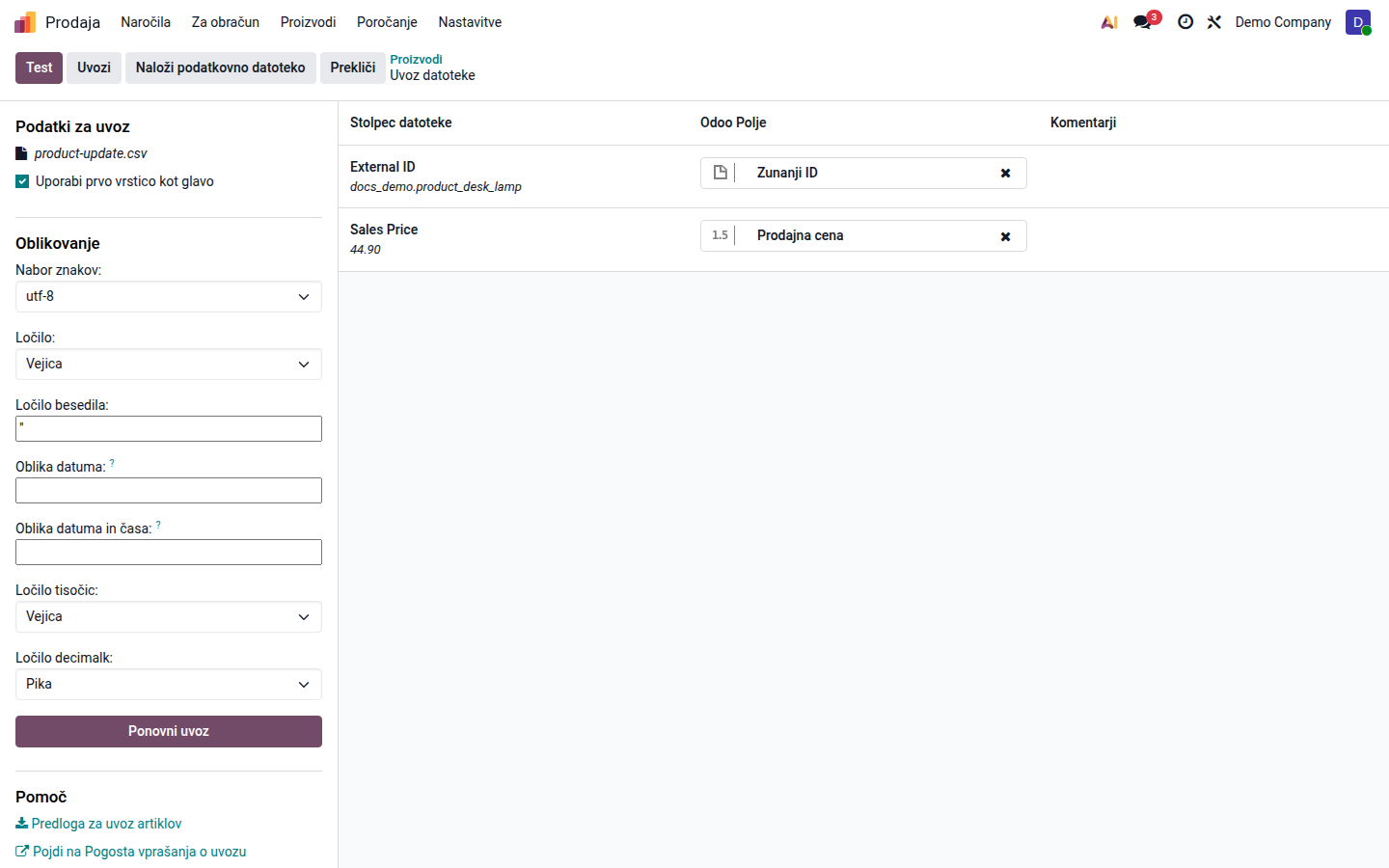Open the Predloga za uvoz artiklov link
This screenshot has height=868, width=1389.
tap(106, 824)
